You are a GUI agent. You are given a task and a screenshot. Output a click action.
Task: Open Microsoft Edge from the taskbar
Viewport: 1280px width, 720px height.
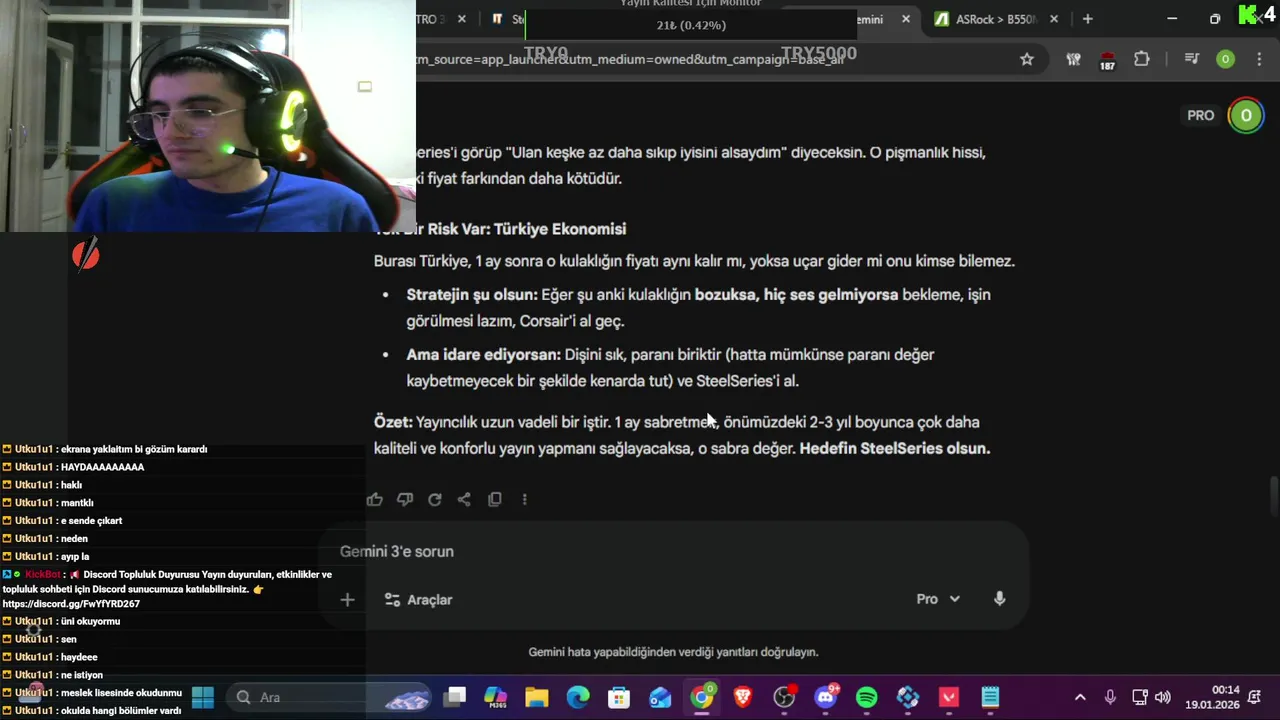[578, 697]
